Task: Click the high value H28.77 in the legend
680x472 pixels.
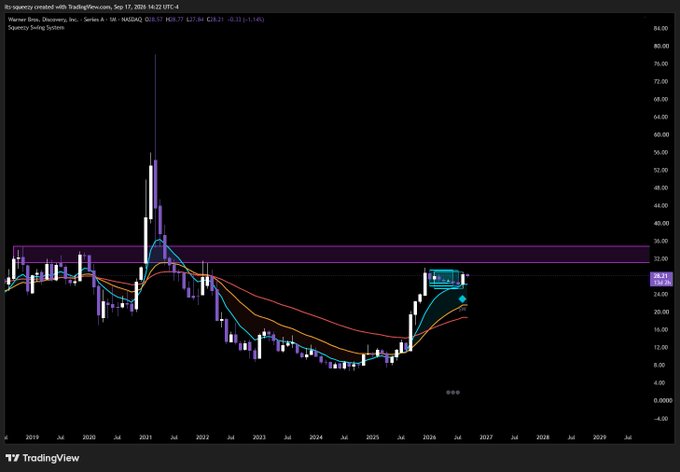Action: tap(174, 20)
